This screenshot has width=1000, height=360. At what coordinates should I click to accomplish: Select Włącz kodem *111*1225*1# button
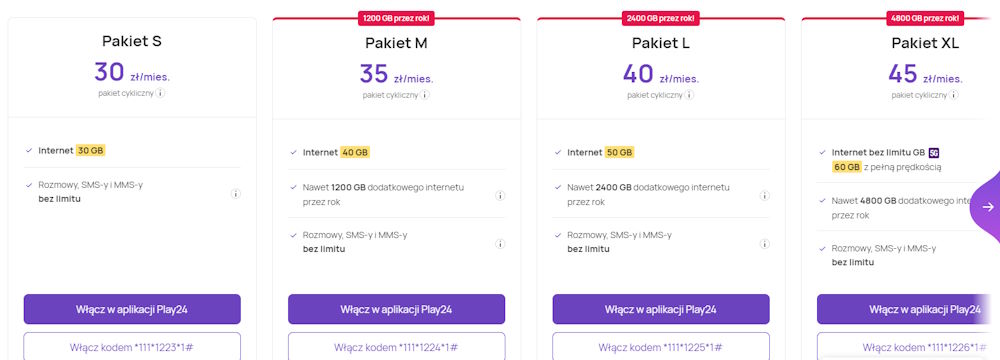coord(661,347)
